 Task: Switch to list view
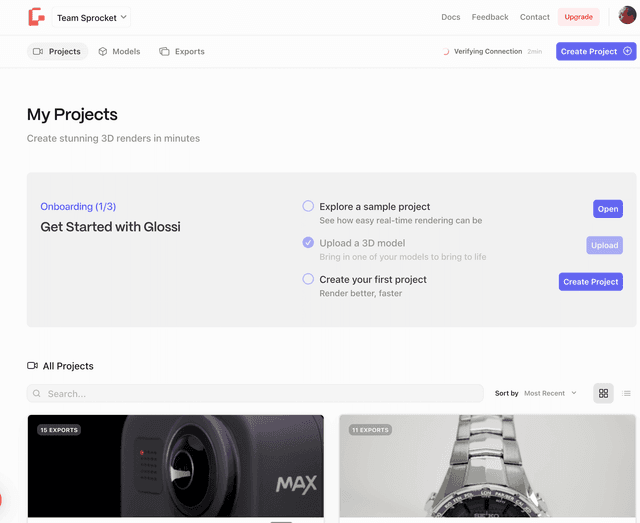626,394
